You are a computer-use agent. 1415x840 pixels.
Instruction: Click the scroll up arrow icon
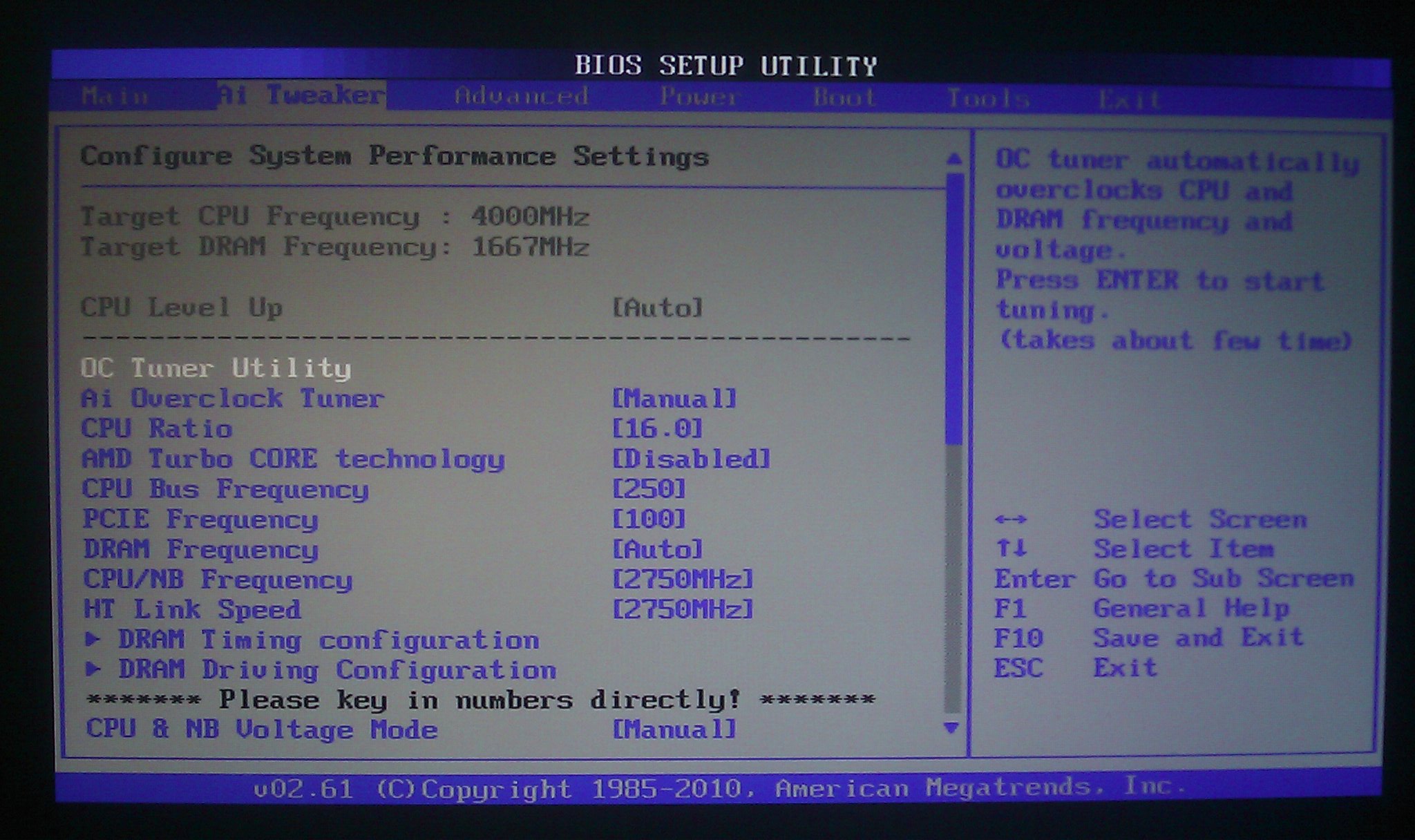[953, 159]
